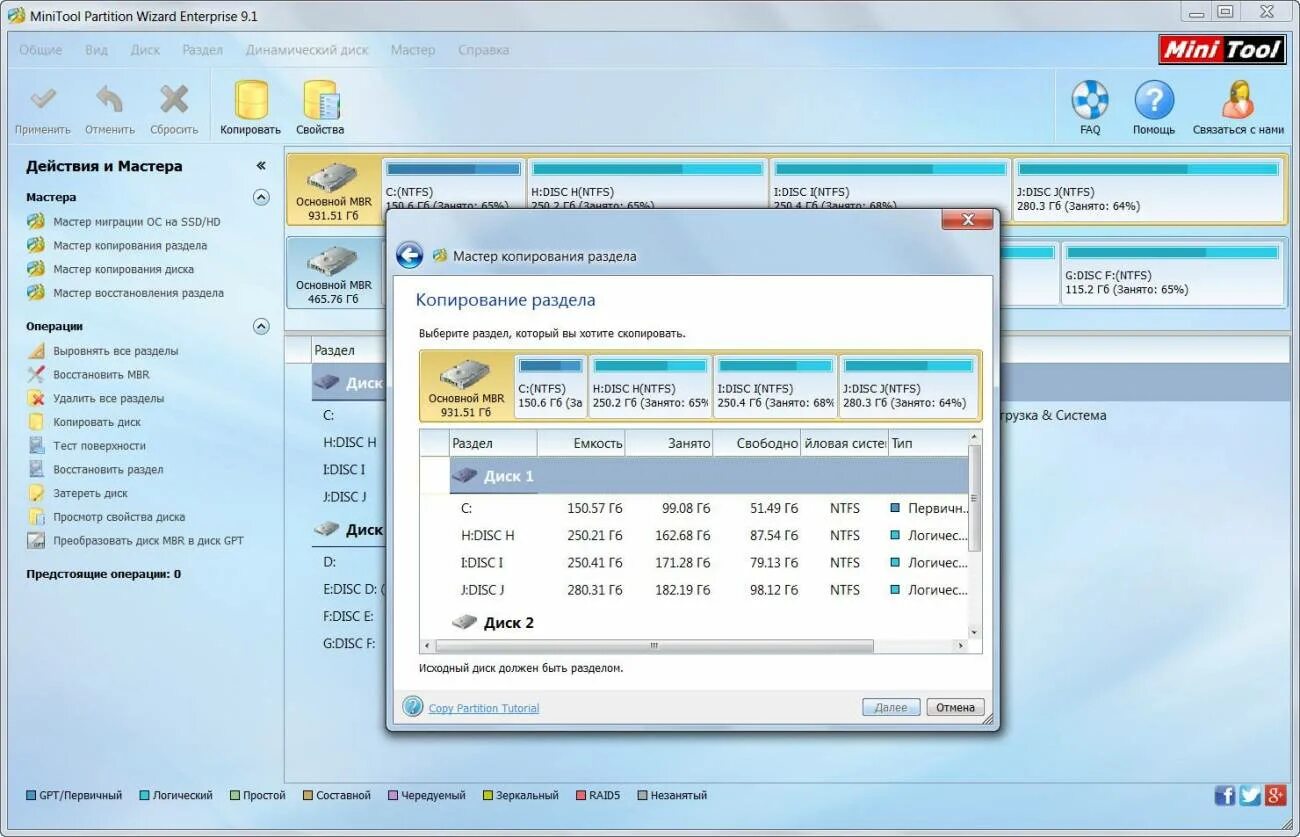This screenshot has width=1300, height=837.
Task: Select the H:DISC H row with 250.21 Гб
Action: 709,535
